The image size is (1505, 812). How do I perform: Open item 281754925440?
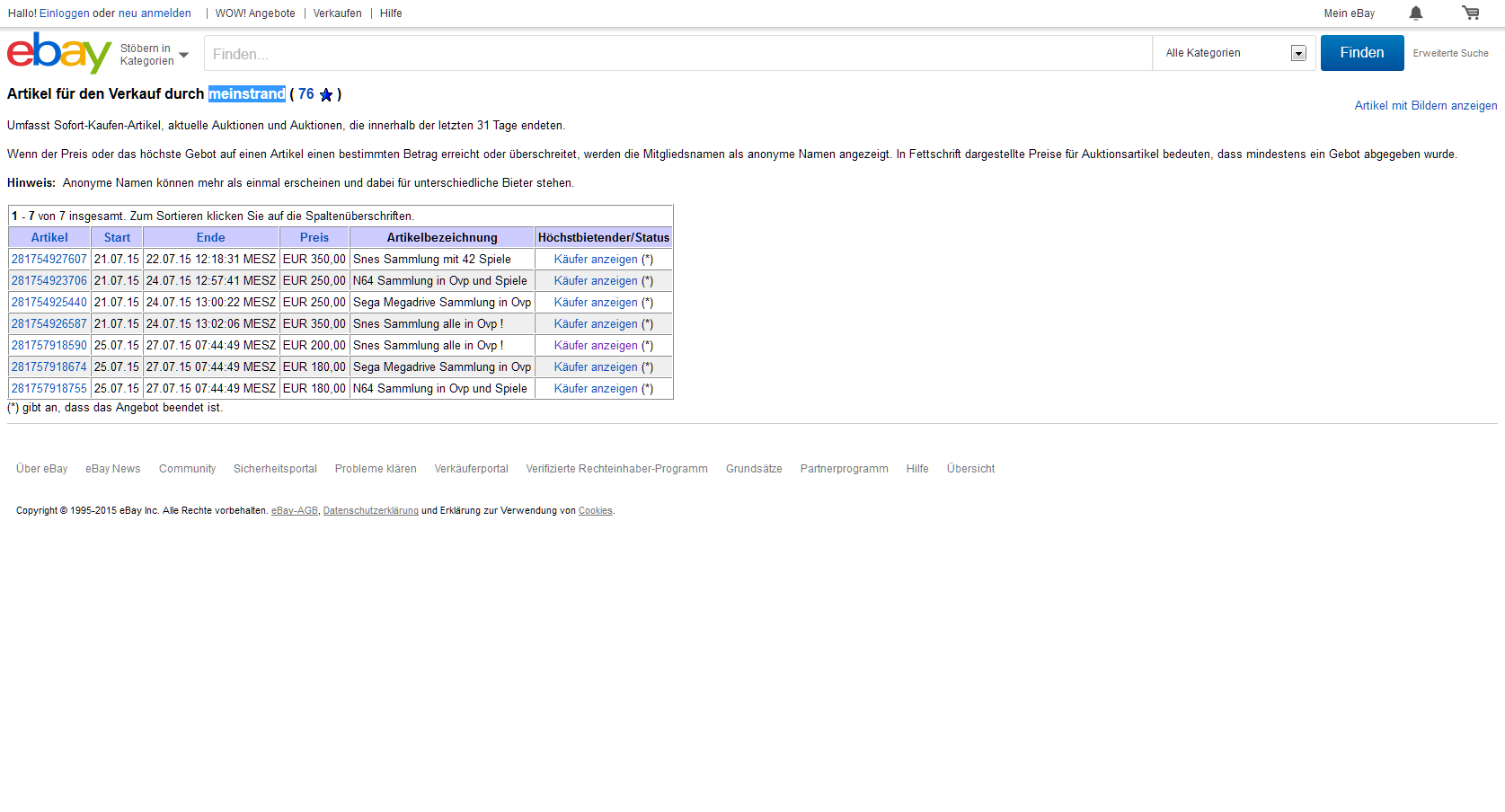coord(49,302)
